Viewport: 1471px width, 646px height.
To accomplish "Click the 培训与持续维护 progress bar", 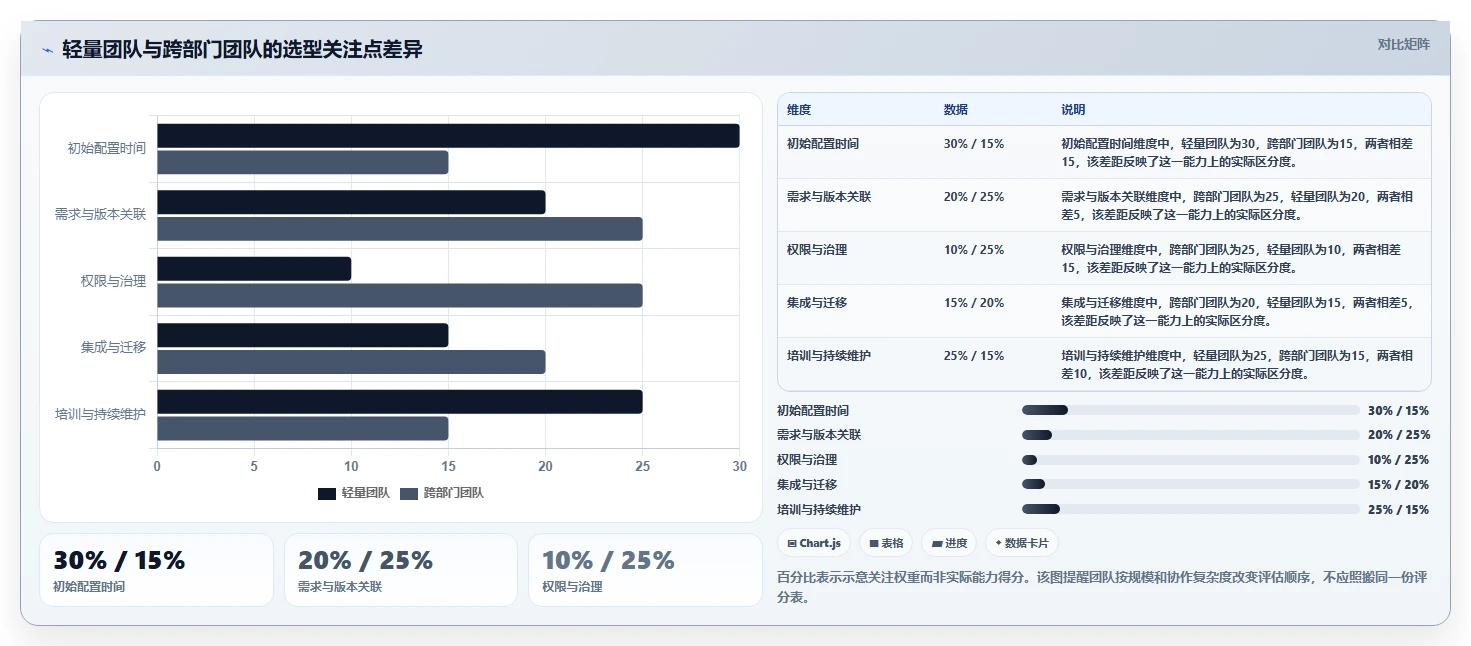I will coord(1190,509).
